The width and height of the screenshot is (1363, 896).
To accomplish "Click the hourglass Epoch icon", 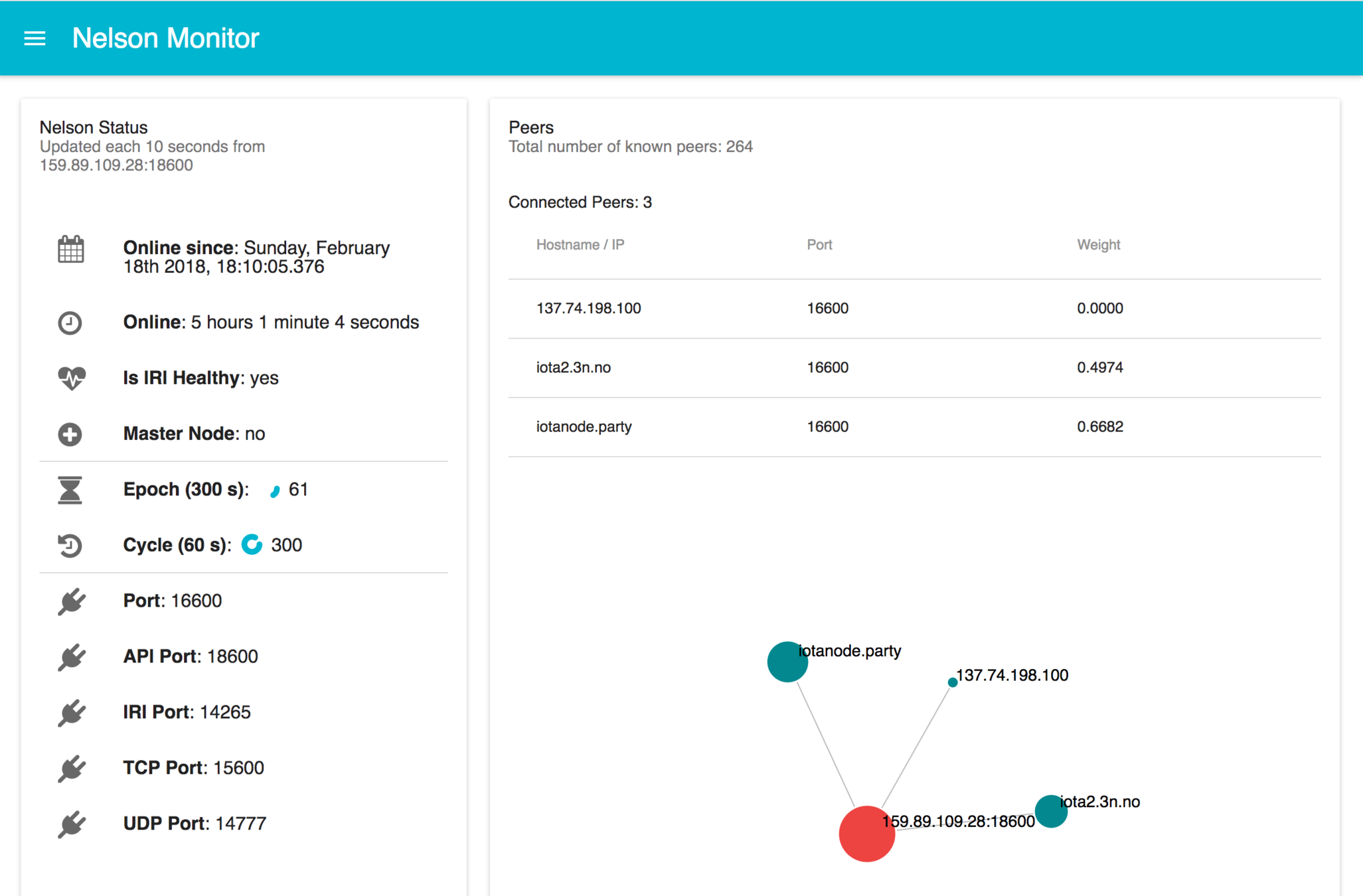I will click(x=70, y=490).
